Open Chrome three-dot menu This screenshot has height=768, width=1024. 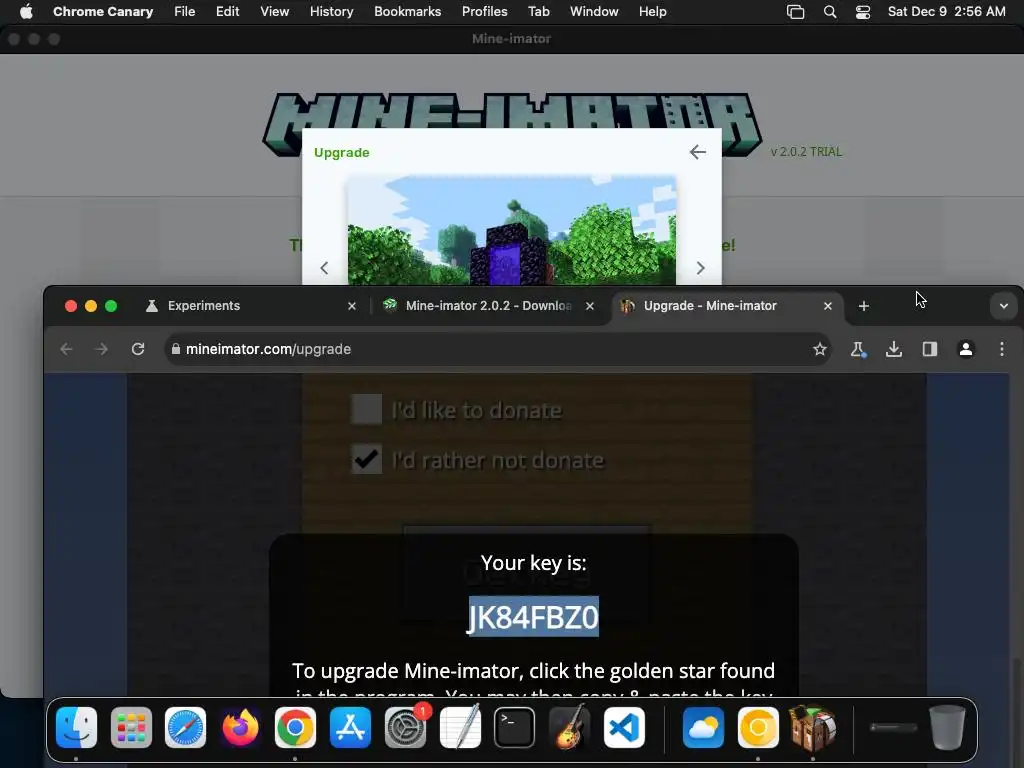pos(1002,349)
